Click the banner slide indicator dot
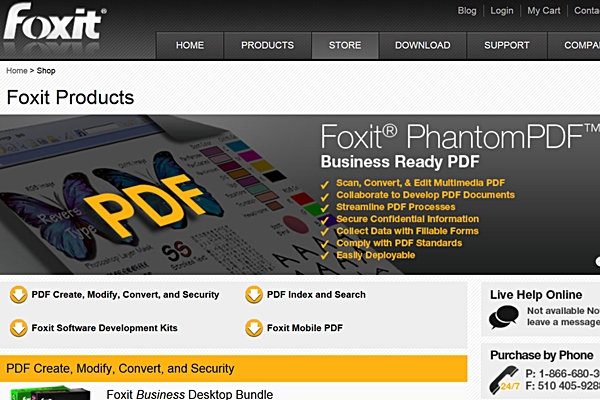The height and width of the screenshot is (400, 600). (x=598, y=261)
